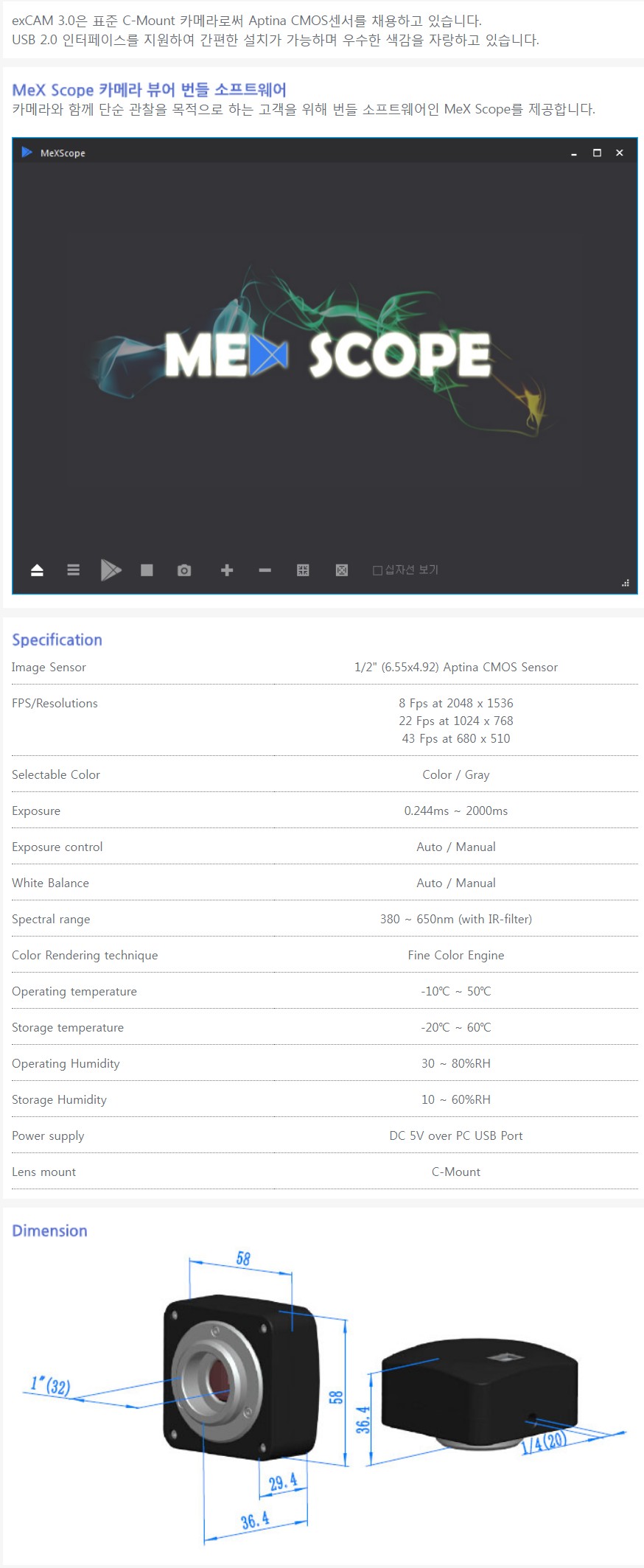Image resolution: width=644 pixels, height=1568 pixels.
Task: Open the list menu icon in MeXScope
Action: (73, 570)
